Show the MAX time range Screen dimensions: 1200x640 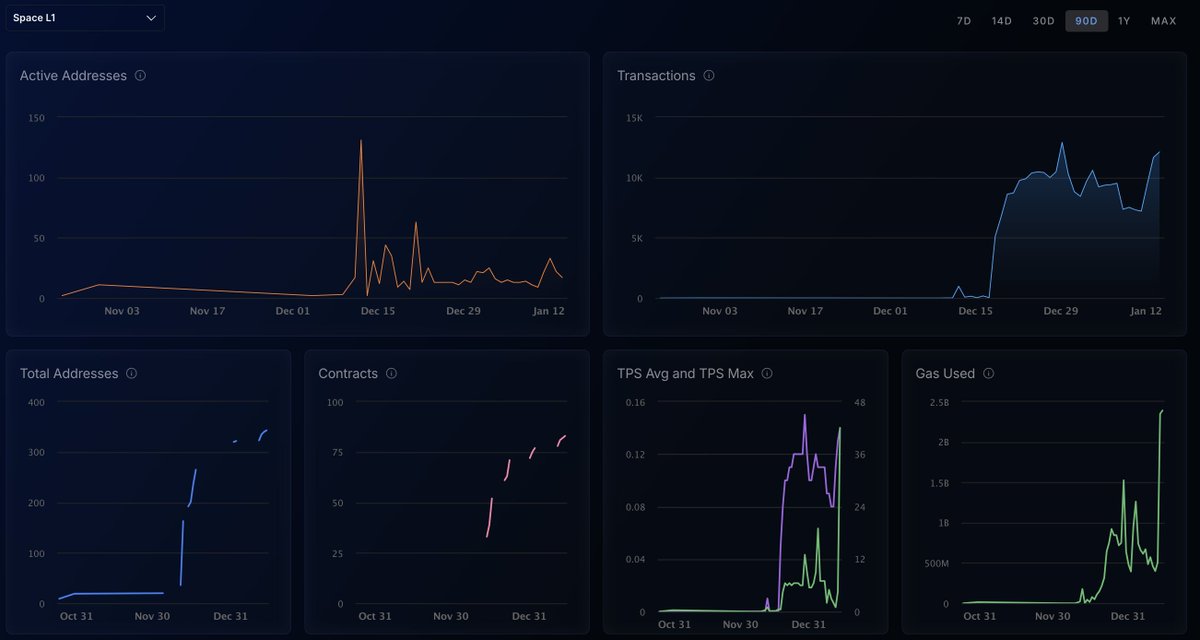[x=1163, y=21]
